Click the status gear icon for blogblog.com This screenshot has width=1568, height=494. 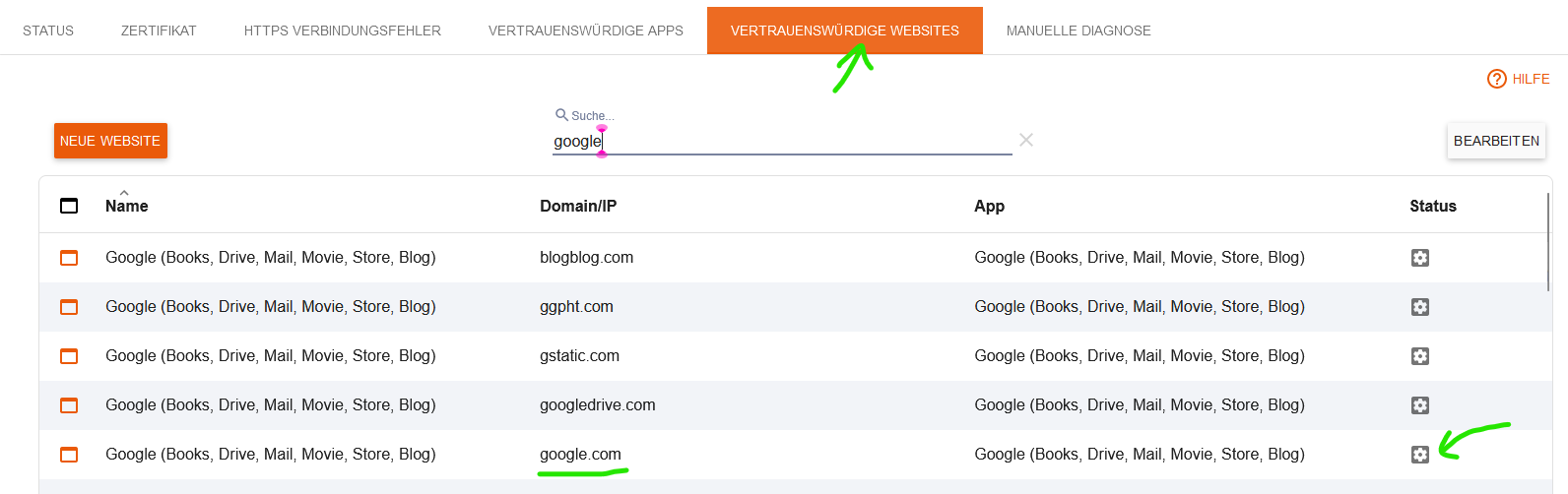point(1419,258)
